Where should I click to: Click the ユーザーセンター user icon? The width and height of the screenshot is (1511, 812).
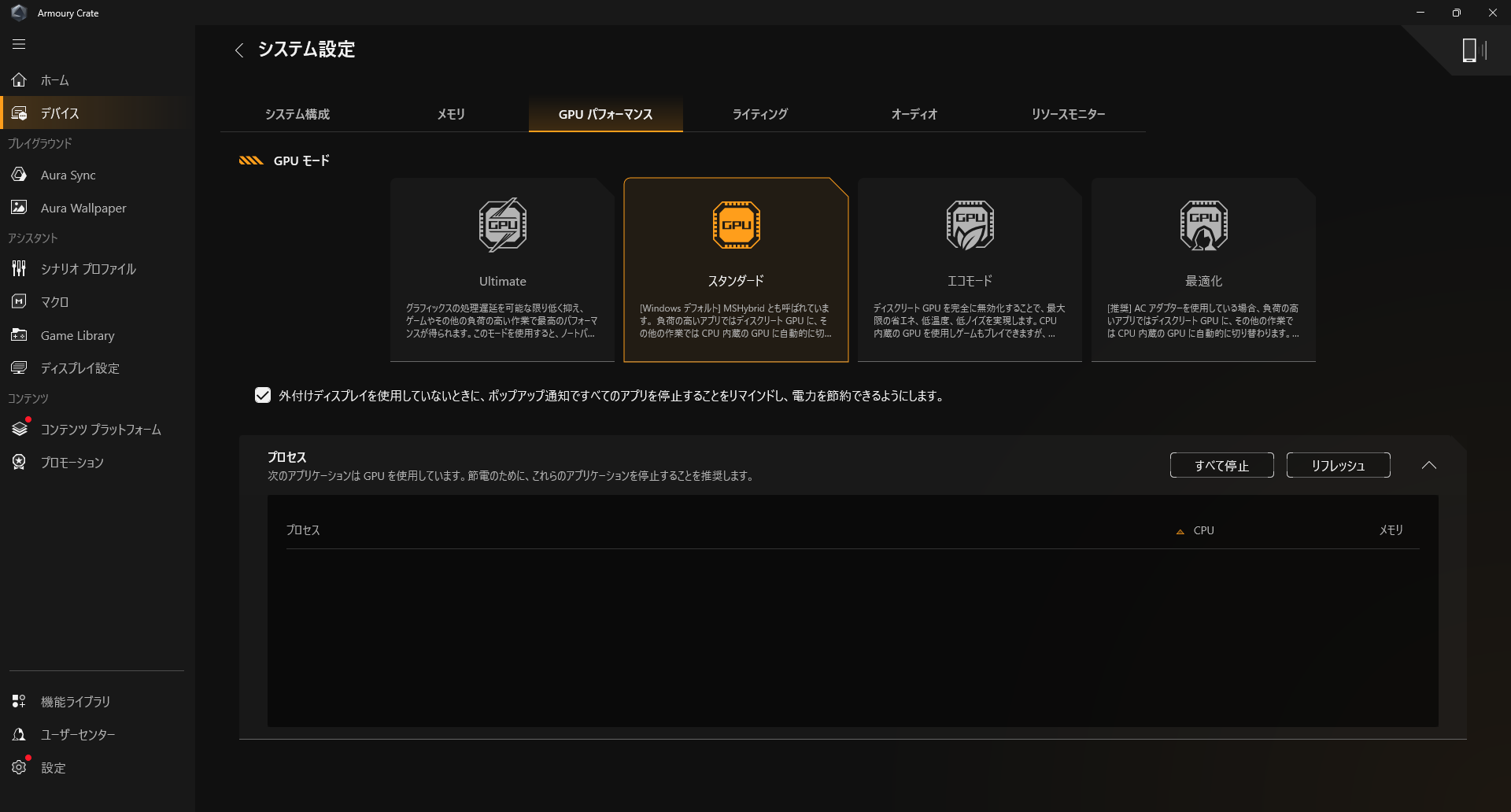(19, 734)
